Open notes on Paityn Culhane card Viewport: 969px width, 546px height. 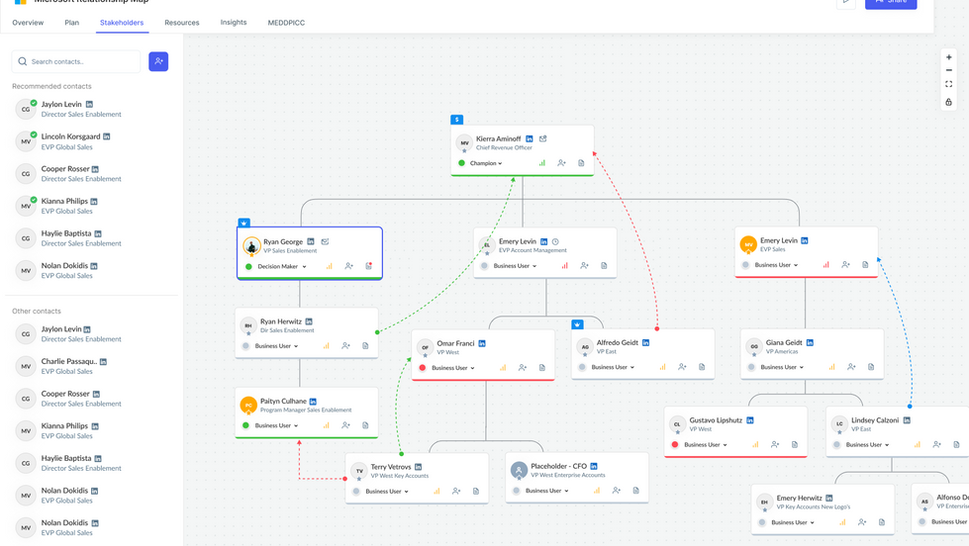click(365, 426)
